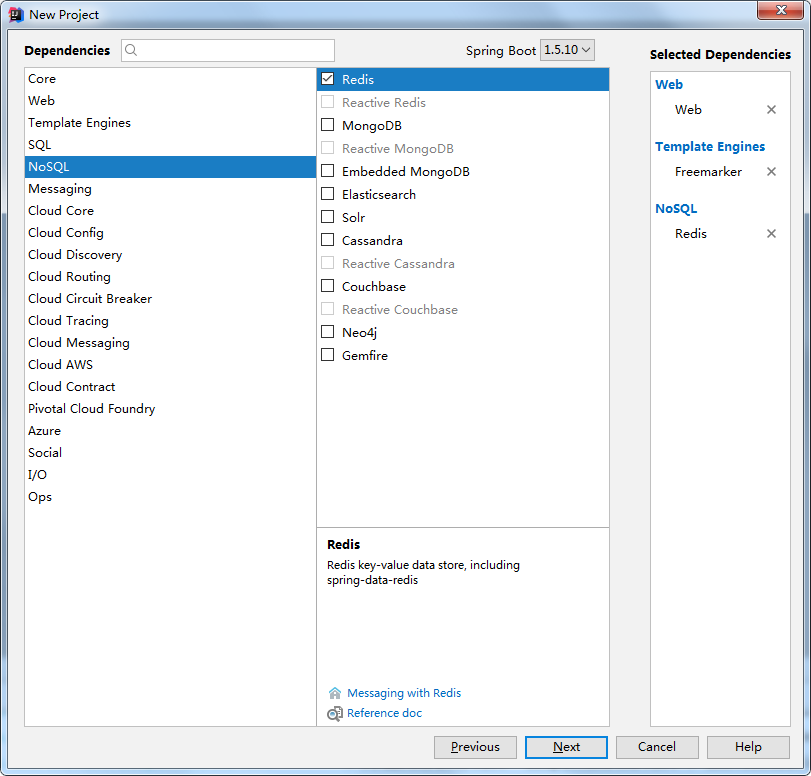
Task: Select the NoSQL category
Action: [x=170, y=167]
